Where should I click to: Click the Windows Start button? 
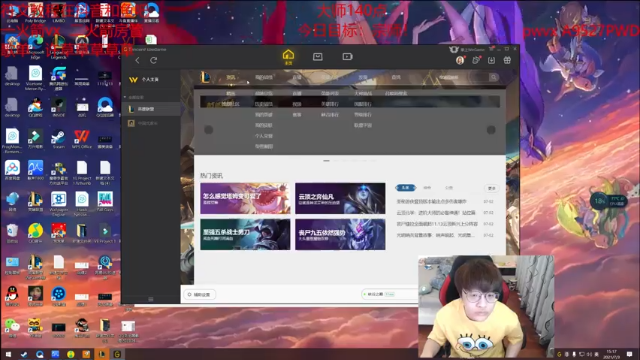[x=8, y=354]
